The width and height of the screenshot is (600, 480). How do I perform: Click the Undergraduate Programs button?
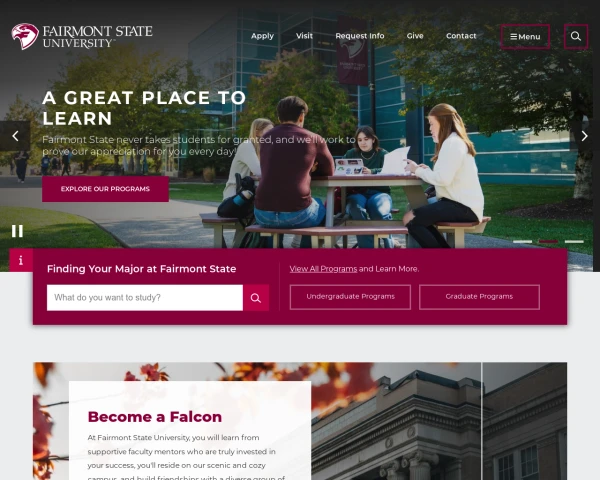[350, 297]
